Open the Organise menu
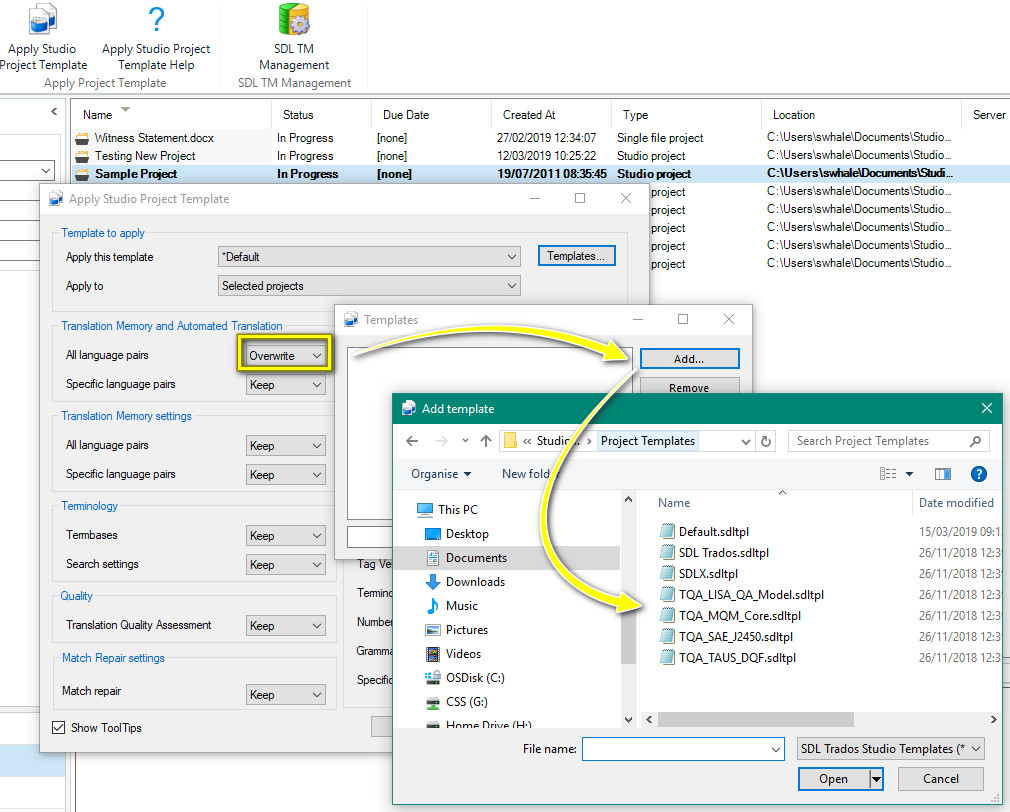The width and height of the screenshot is (1010, 812). [x=441, y=474]
